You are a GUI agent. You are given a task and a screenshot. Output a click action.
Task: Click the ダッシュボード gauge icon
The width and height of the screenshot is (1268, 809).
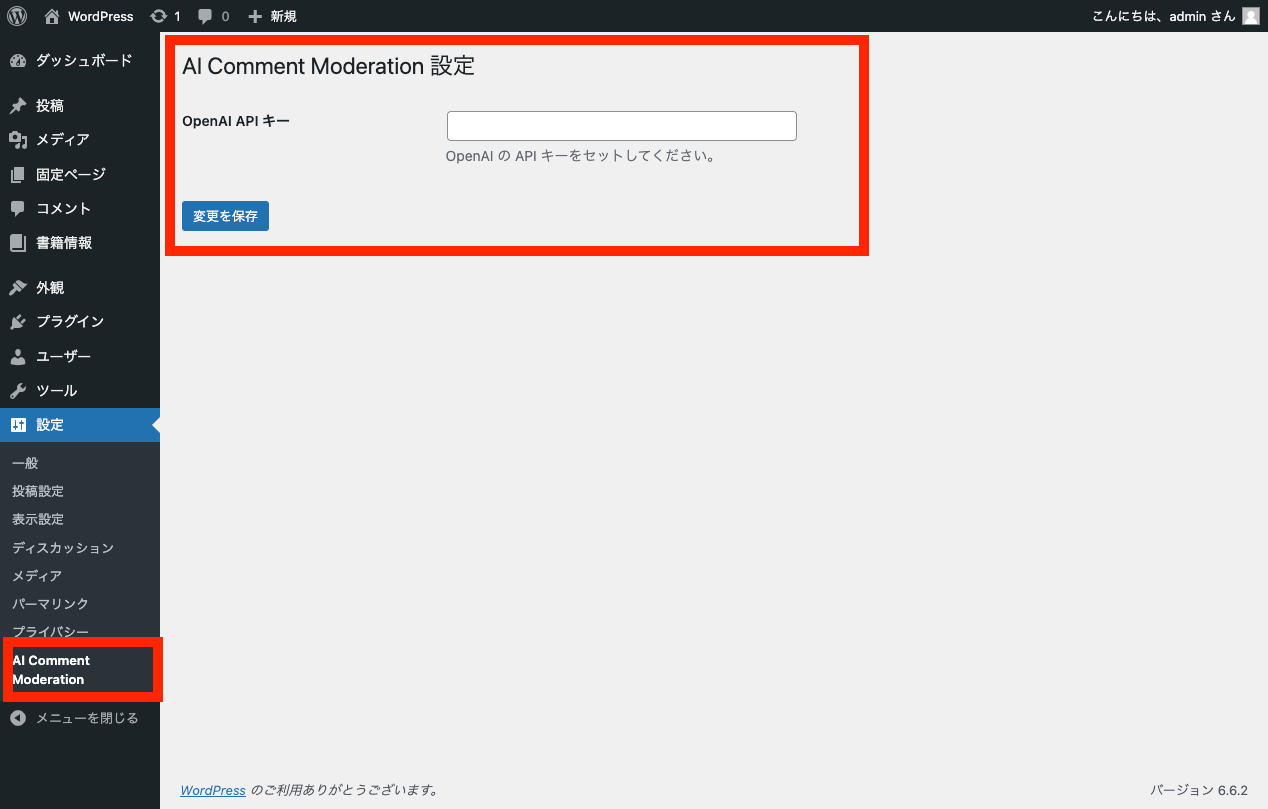click(18, 61)
